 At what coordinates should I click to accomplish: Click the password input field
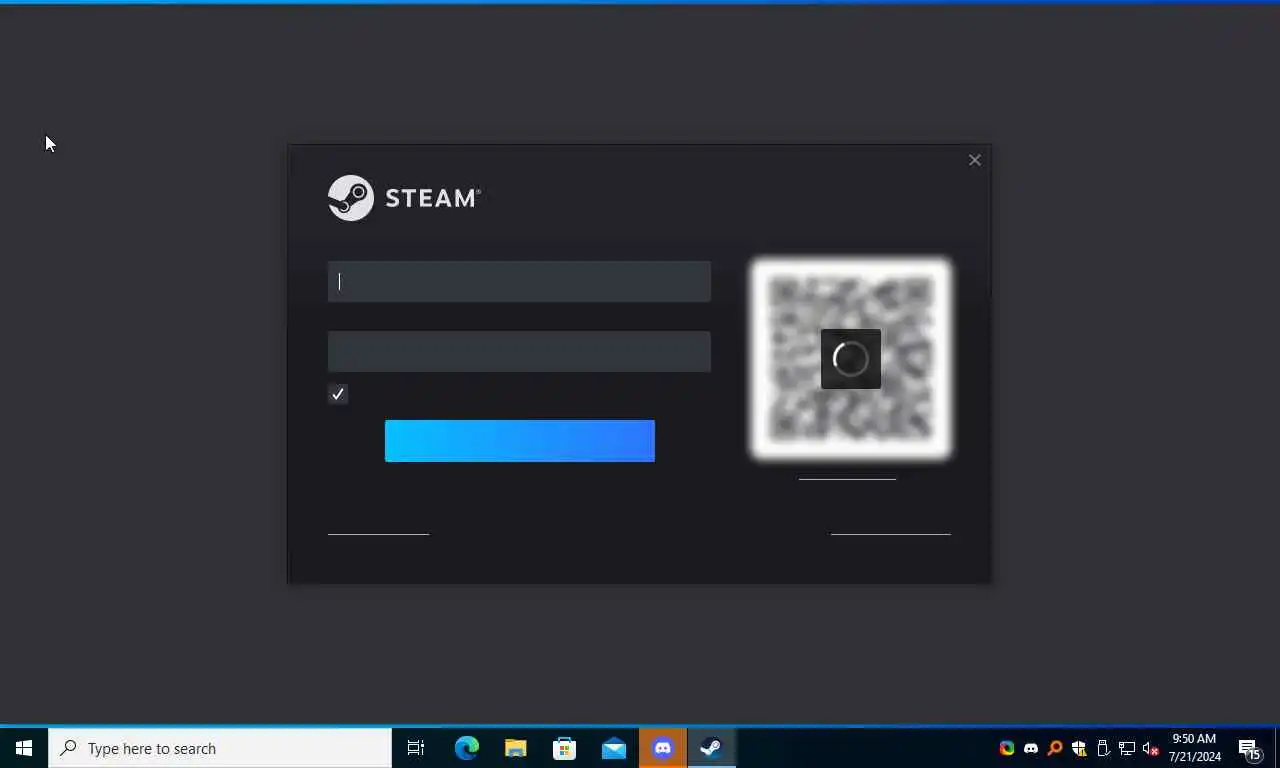519,352
